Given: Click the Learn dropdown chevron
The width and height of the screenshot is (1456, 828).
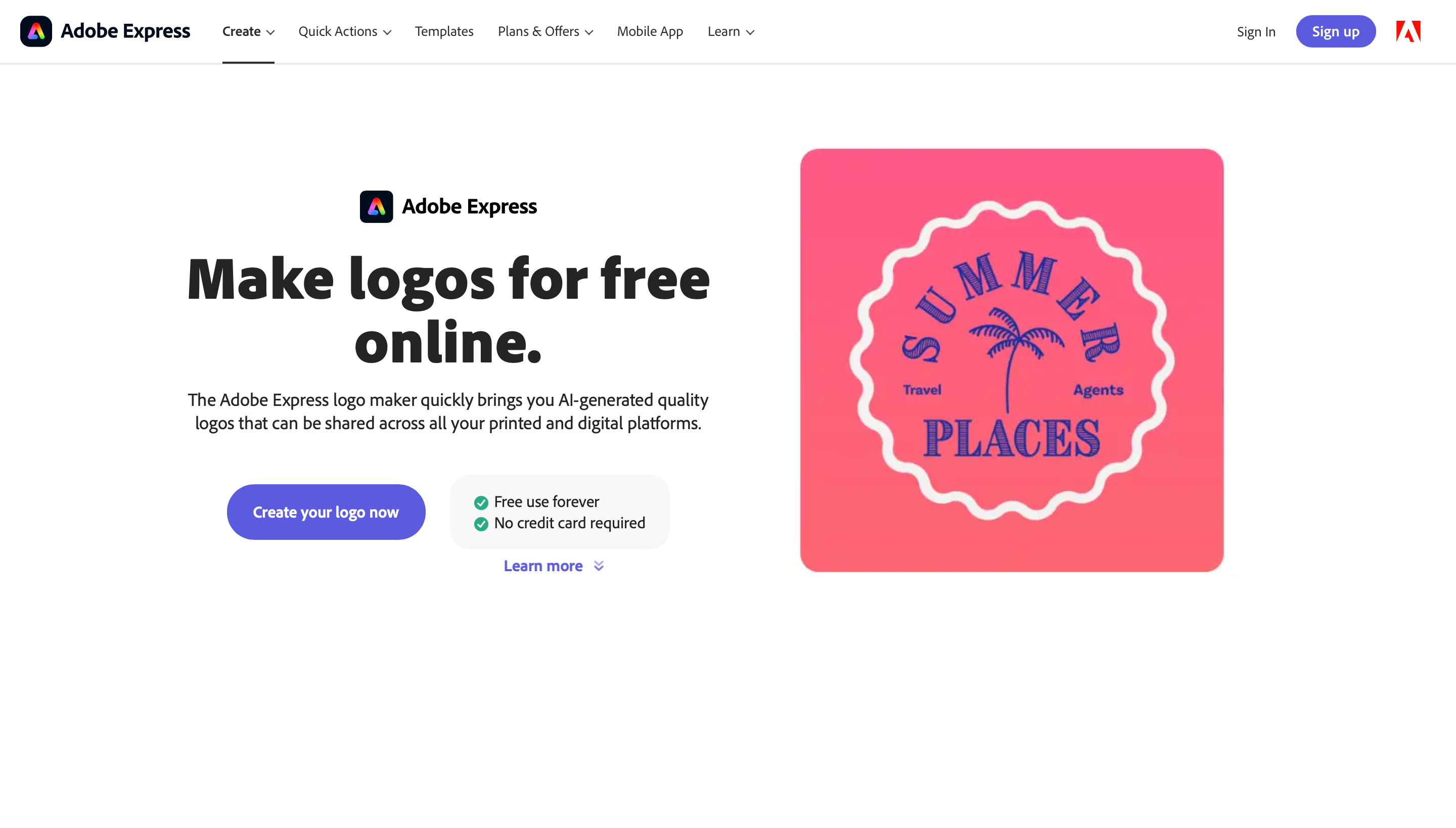Looking at the screenshot, I should [750, 31].
